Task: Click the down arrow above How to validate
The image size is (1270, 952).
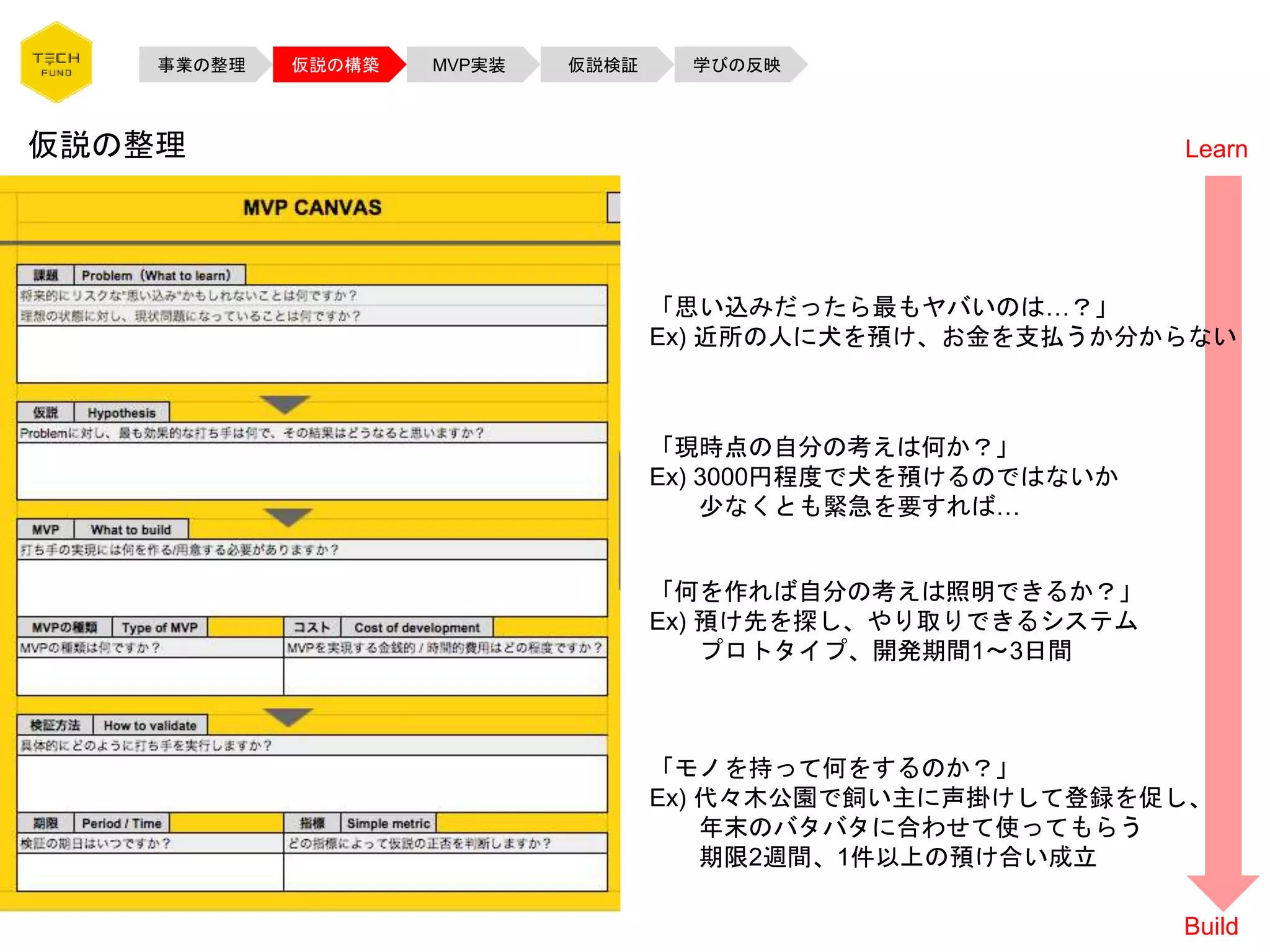Action: [288, 717]
